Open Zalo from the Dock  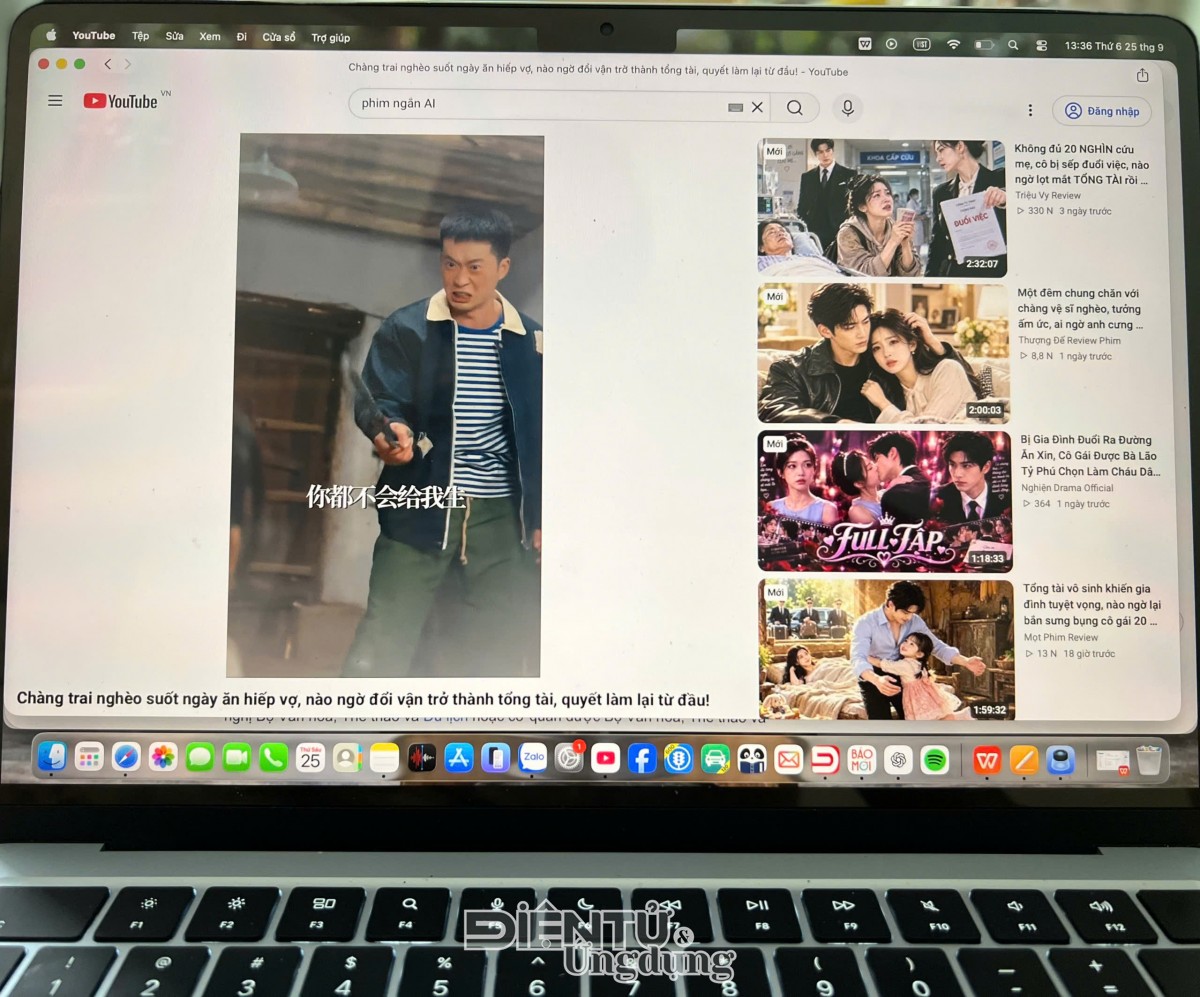coord(532,758)
